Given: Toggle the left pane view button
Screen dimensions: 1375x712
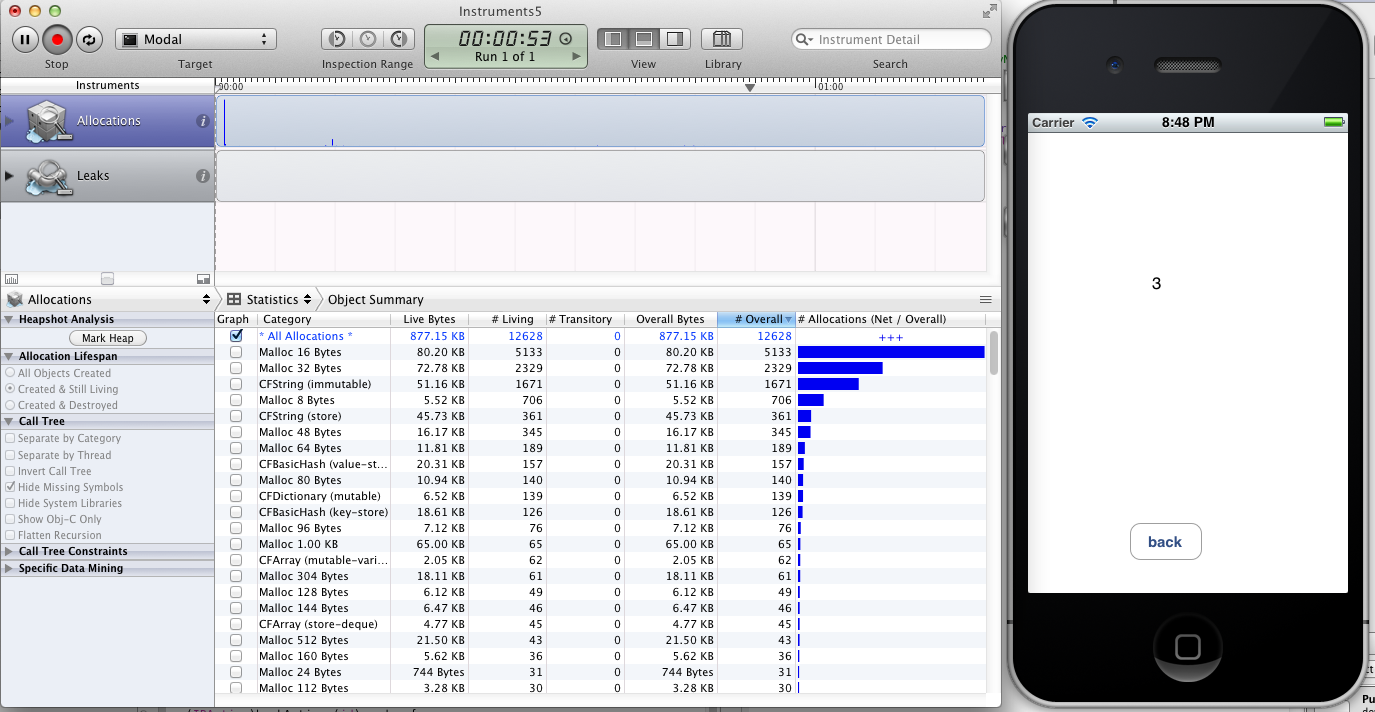Looking at the screenshot, I should click(613, 39).
